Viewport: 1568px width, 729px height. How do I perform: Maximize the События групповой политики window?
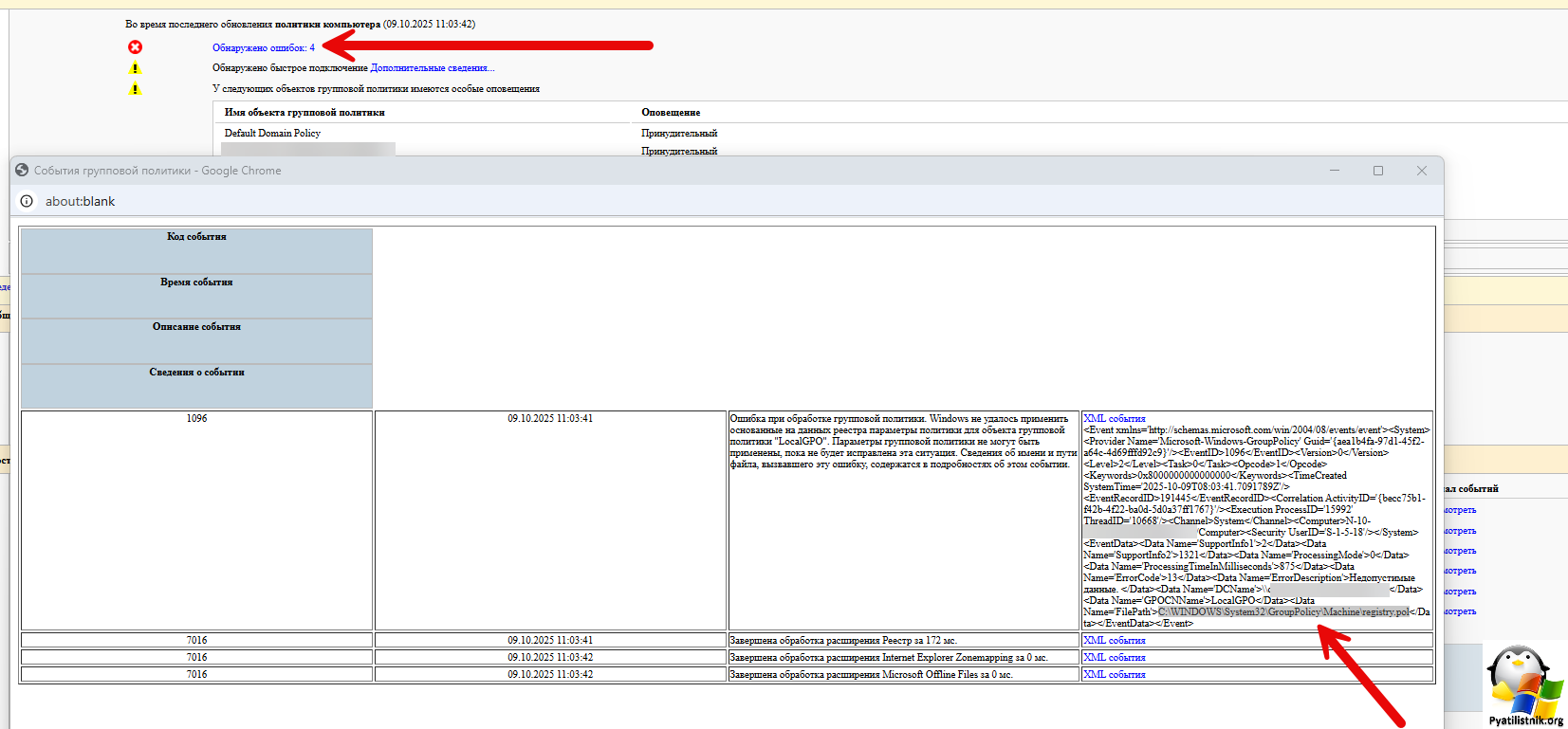(1378, 171)
